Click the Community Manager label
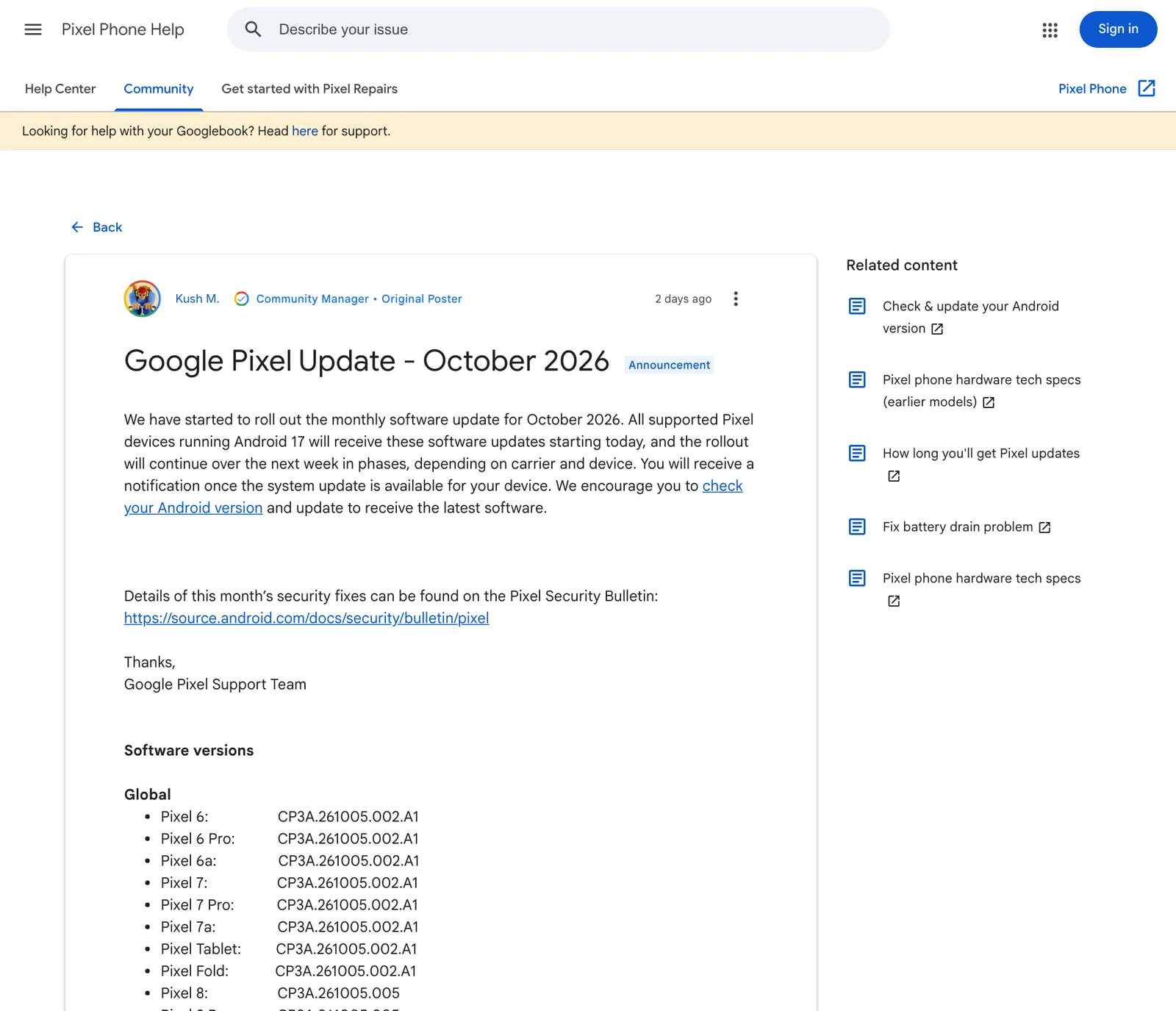 coord(312,299)
